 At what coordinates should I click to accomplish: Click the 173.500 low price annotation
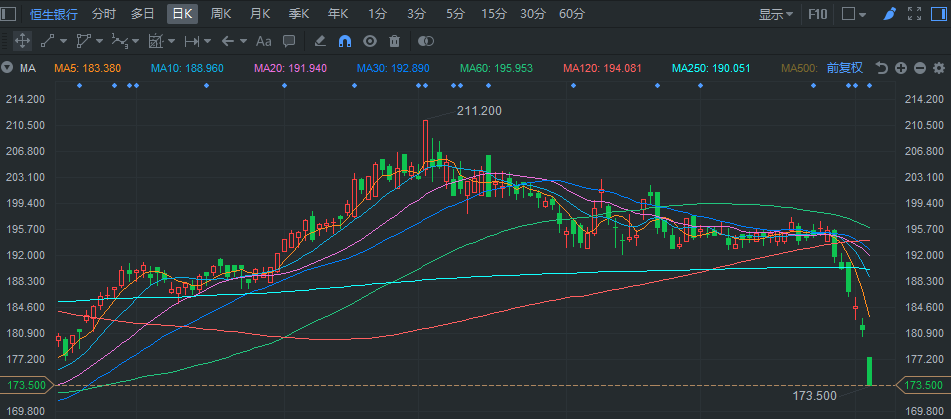pos(815,396)
